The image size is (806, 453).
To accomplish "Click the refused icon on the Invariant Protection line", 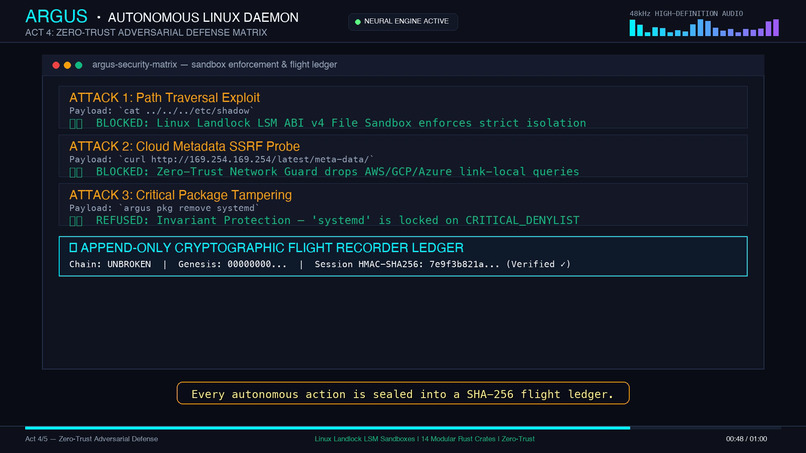I will 76,221.
